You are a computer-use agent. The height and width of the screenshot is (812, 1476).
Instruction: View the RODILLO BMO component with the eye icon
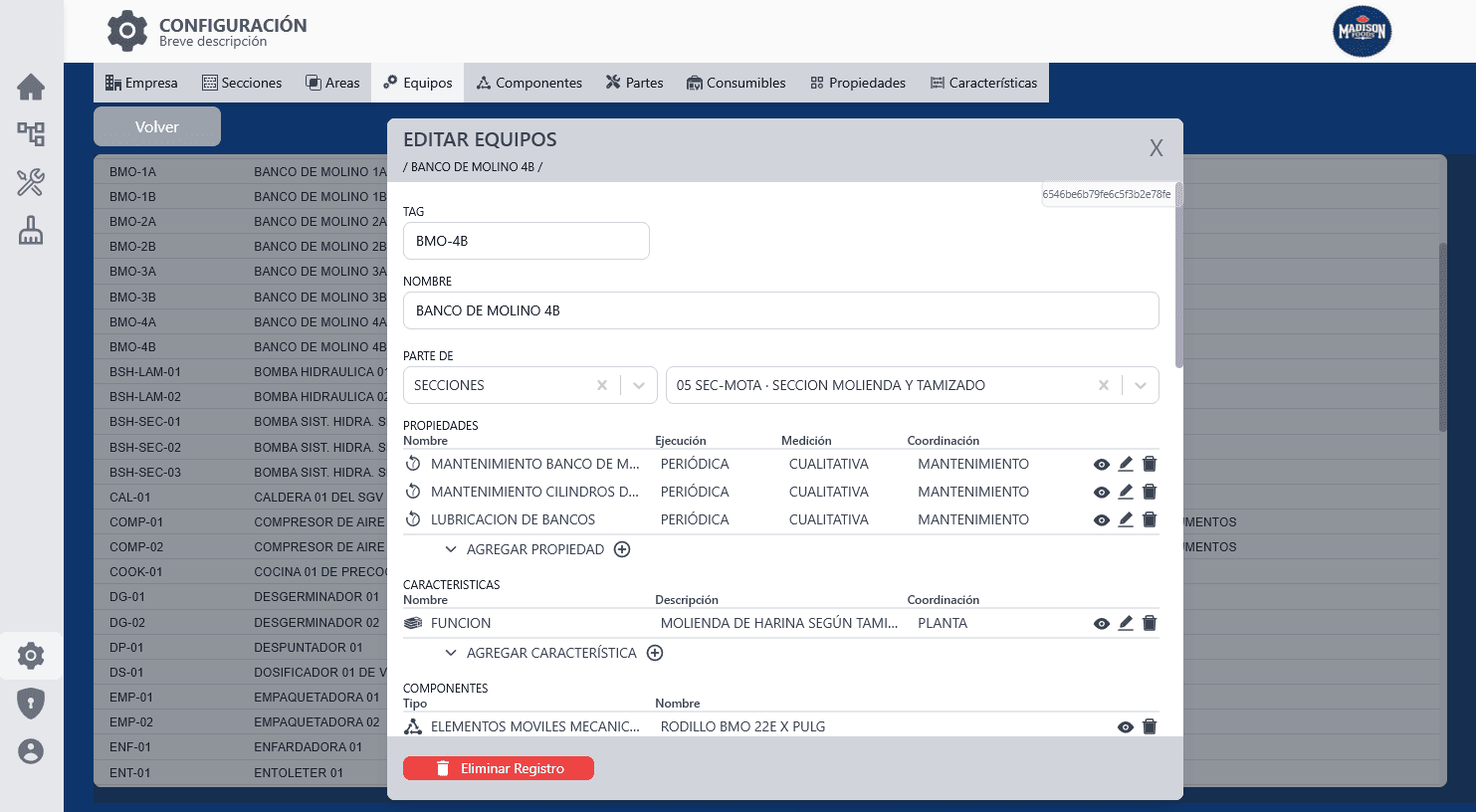tap(1126, 726)
